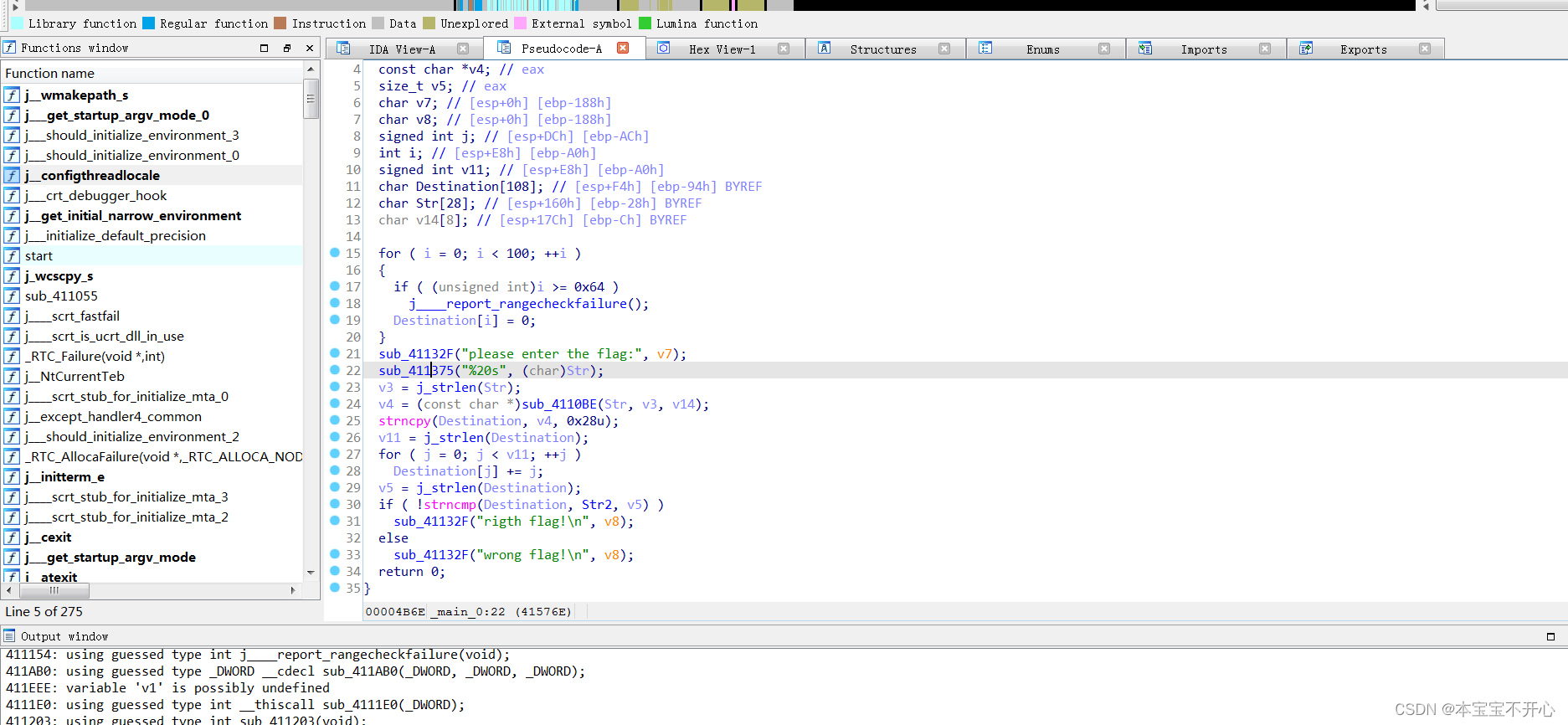This screenshot has height=725, width=1568.
Task: Toggle breakpoint dot on line 33
Action: pyautogui.click(x=335, y=553)
